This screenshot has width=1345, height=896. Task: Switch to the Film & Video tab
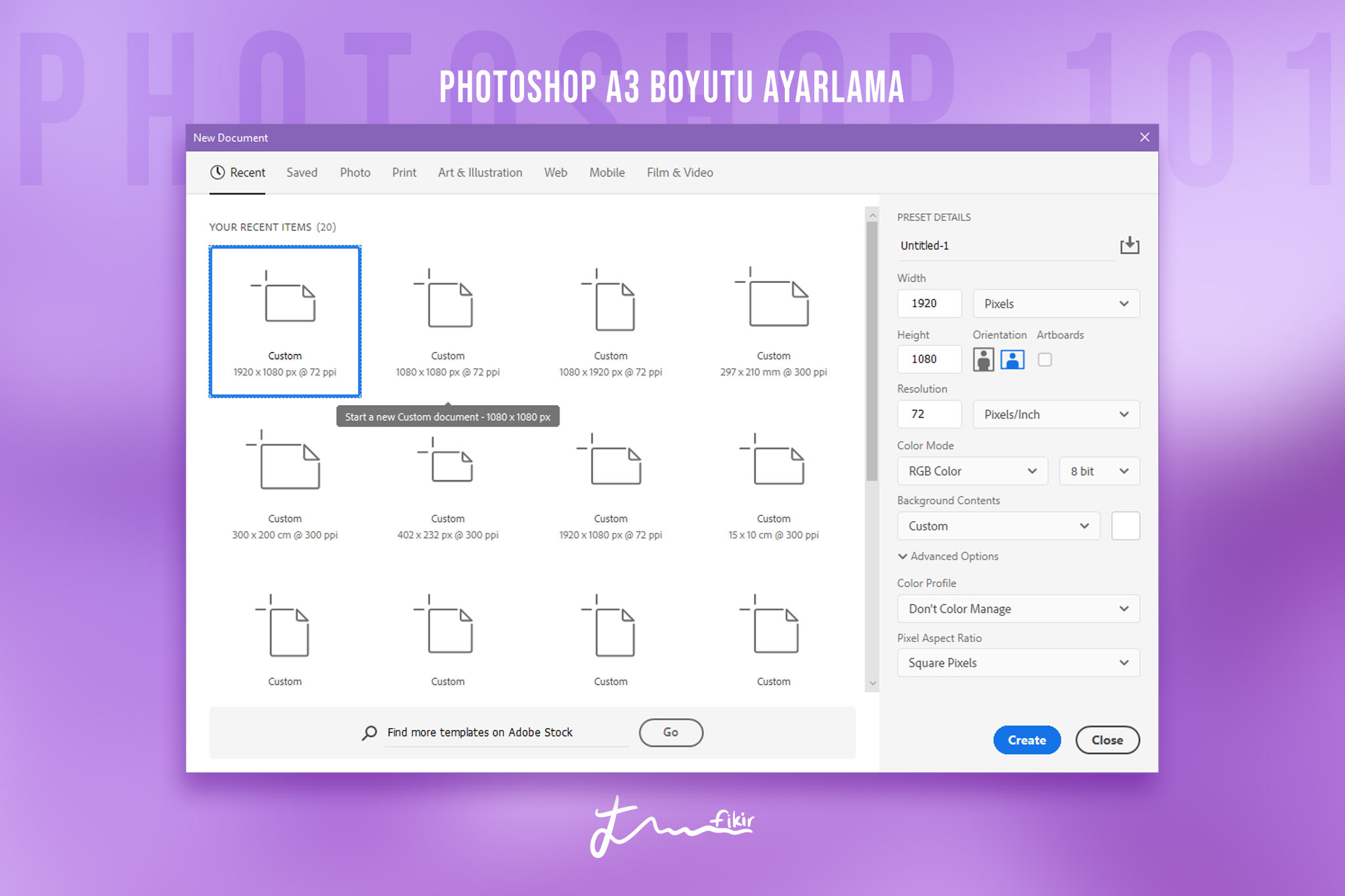679,172
